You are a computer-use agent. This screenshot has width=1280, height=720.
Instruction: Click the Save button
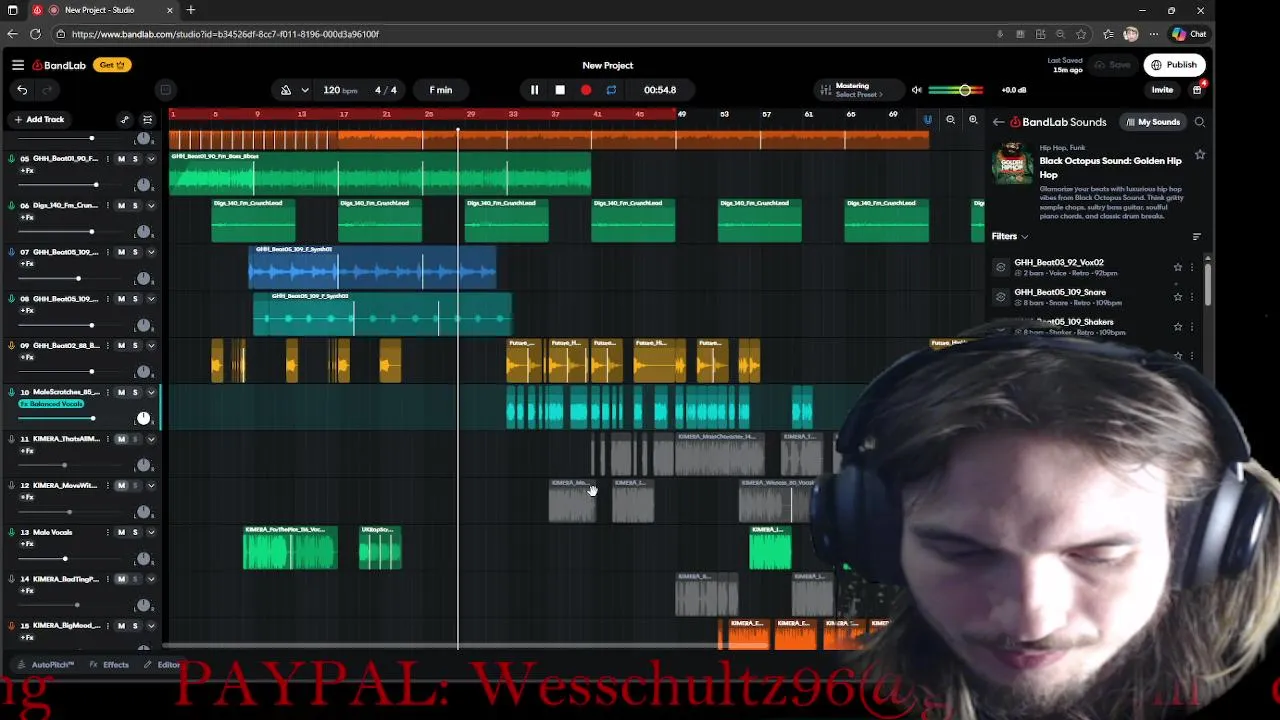pos(1113,65)
